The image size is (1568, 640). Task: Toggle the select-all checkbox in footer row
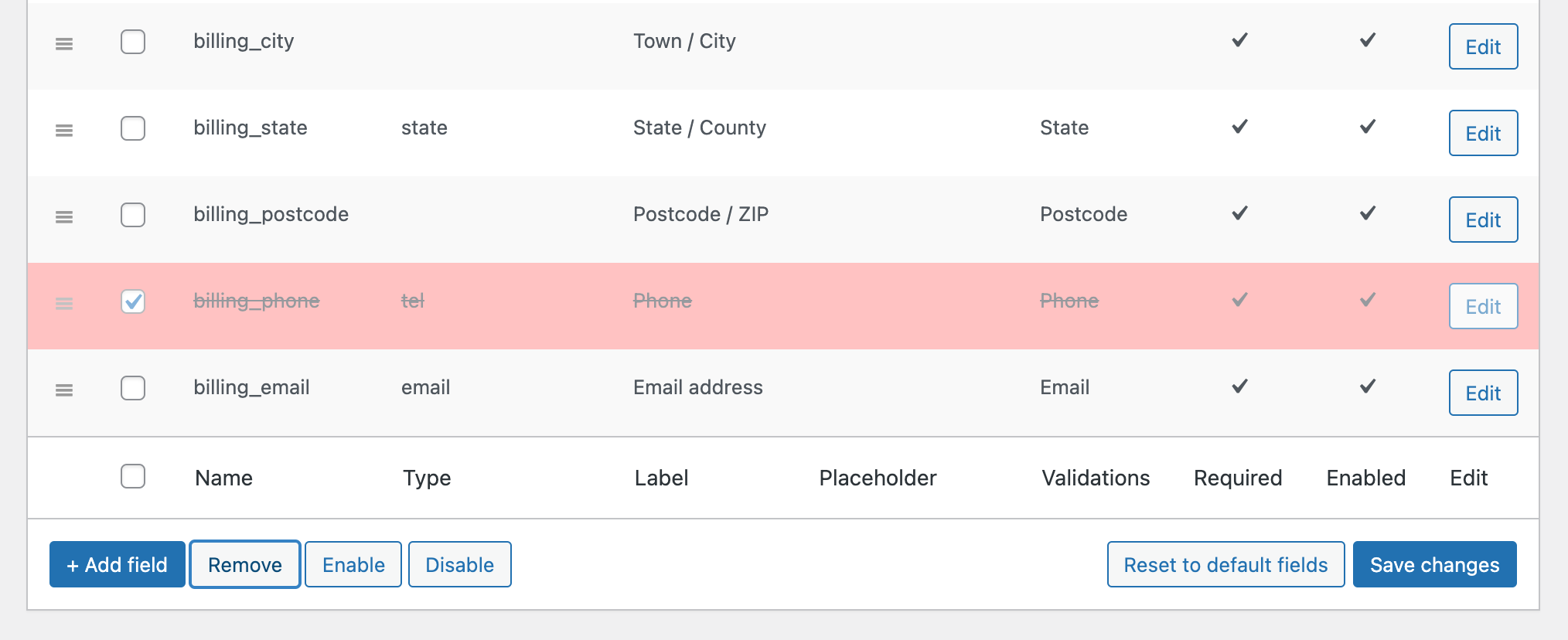132,477
